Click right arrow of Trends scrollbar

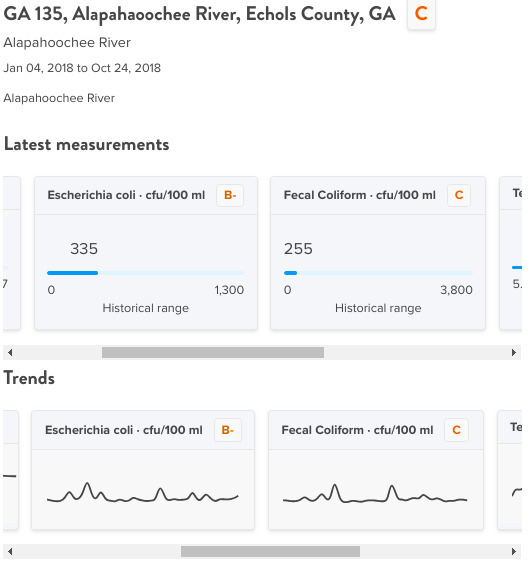click(513, 551)
